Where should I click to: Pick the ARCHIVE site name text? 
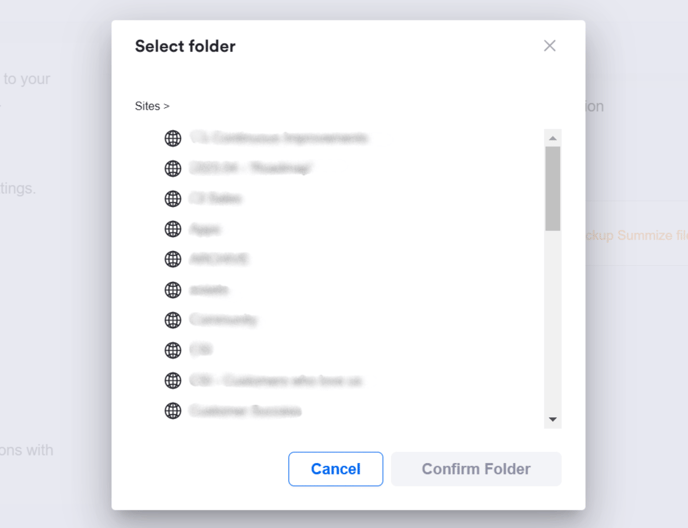point(219,259)
